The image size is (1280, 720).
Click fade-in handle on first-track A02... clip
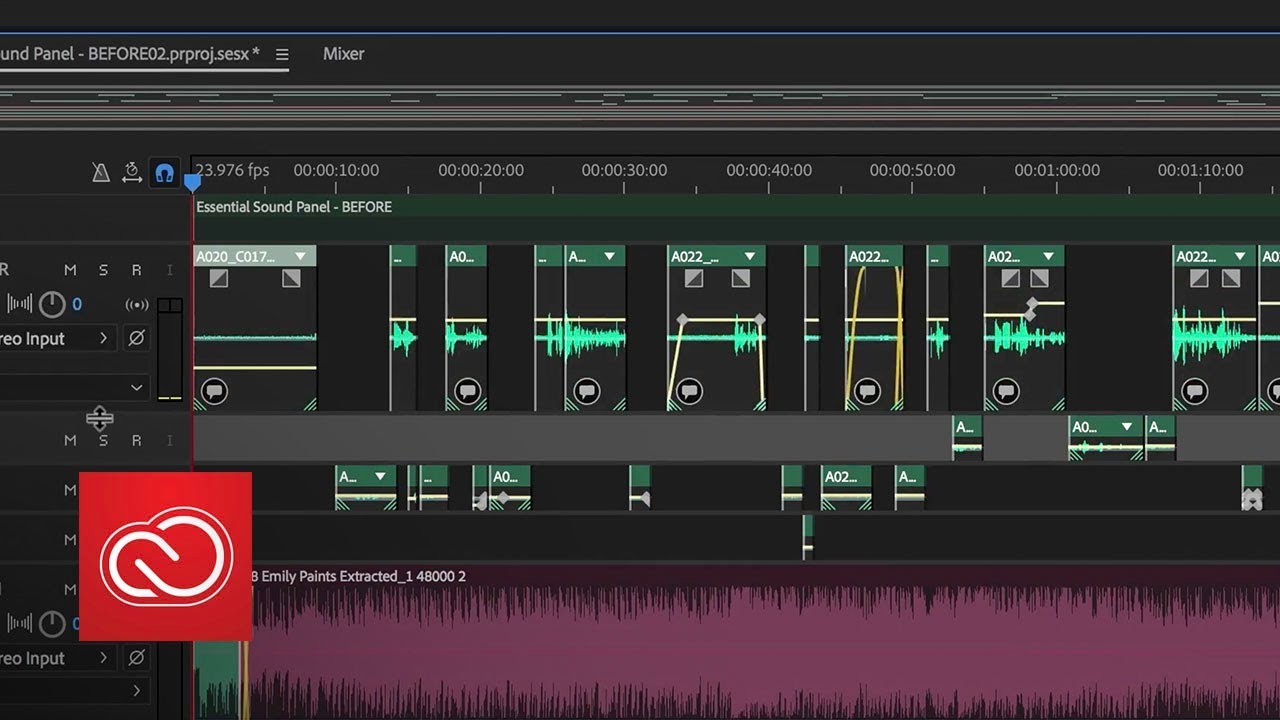click(1011, 279)
